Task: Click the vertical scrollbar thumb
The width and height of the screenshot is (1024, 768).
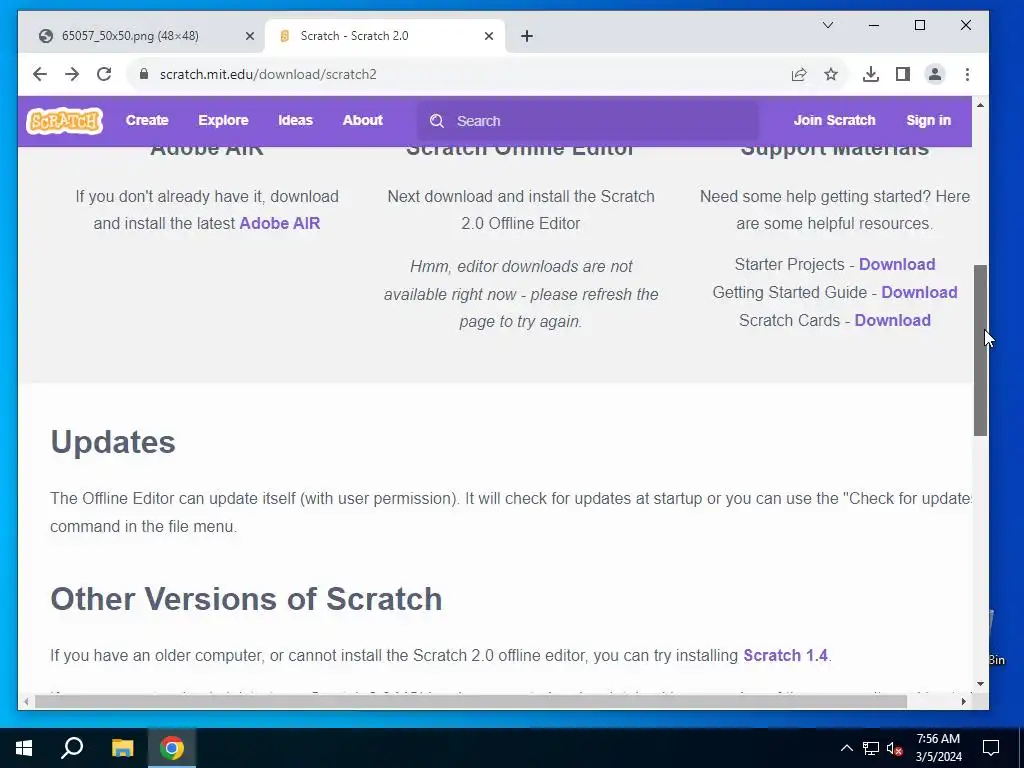Action: [980, 350]
